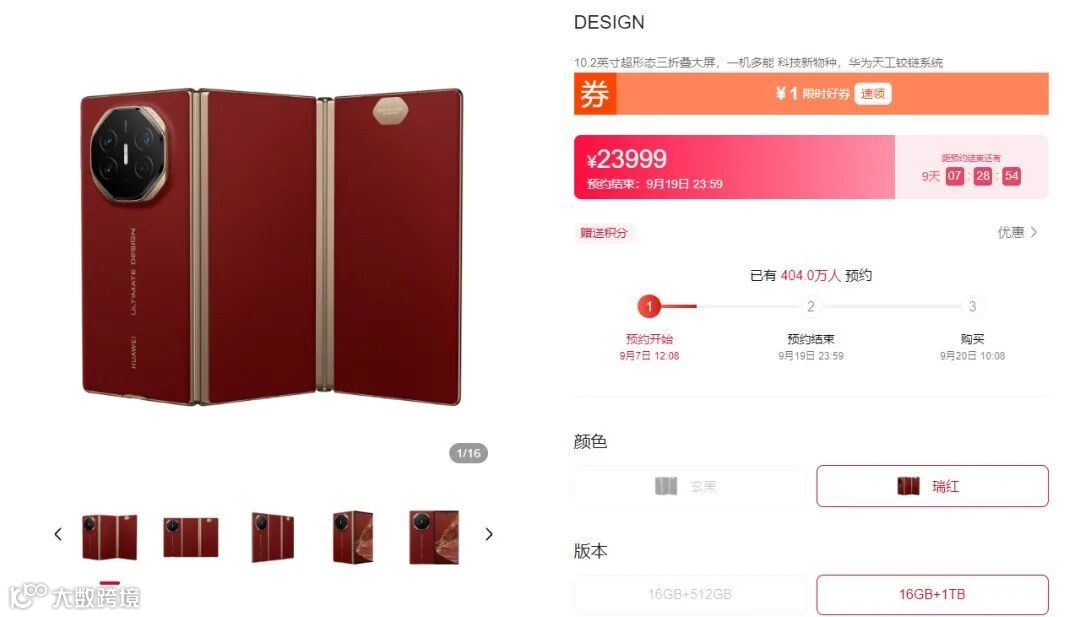Image resolution: width=1080 pixels, height=617 pixels.
Task: Choose the 16GB+1TB version
Action: pos(933,594)
